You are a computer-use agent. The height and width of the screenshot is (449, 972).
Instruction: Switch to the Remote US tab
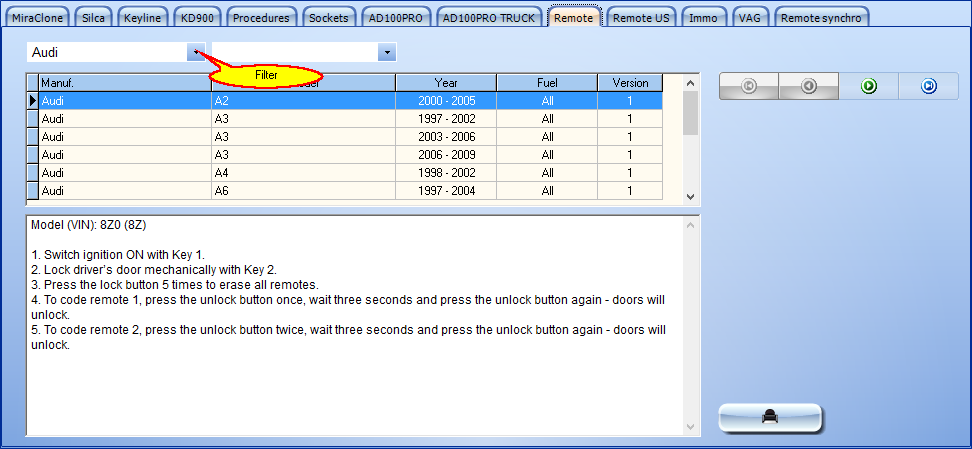coord(641,18)
